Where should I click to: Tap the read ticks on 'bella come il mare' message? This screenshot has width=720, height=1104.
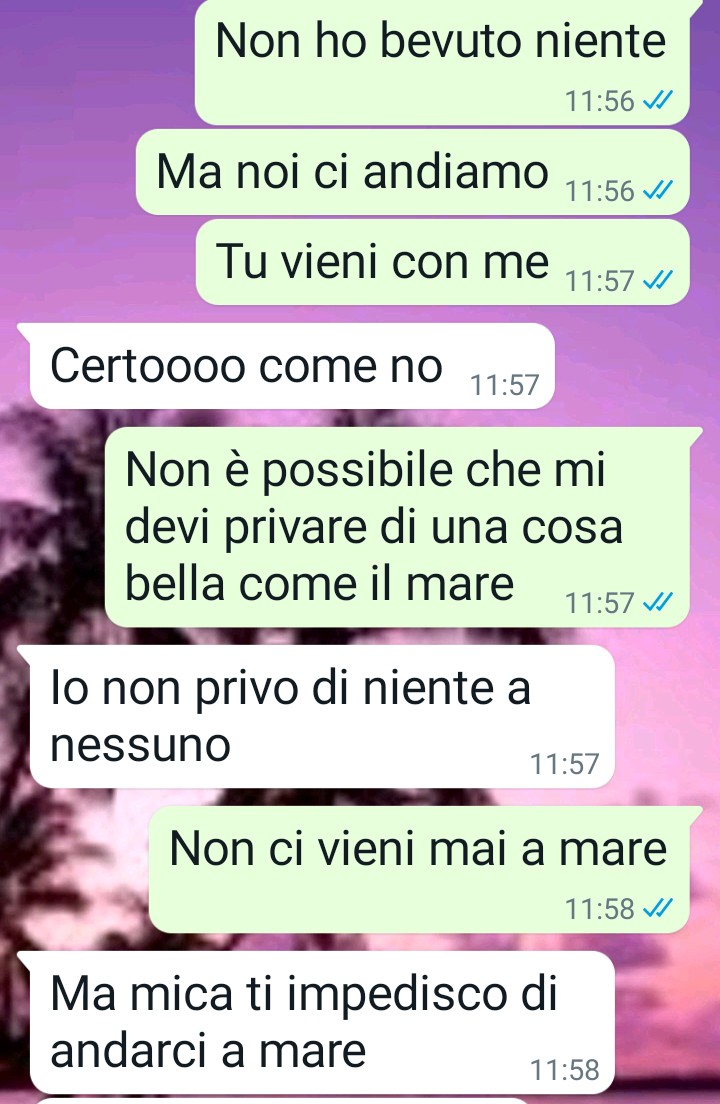coord(658,603)
